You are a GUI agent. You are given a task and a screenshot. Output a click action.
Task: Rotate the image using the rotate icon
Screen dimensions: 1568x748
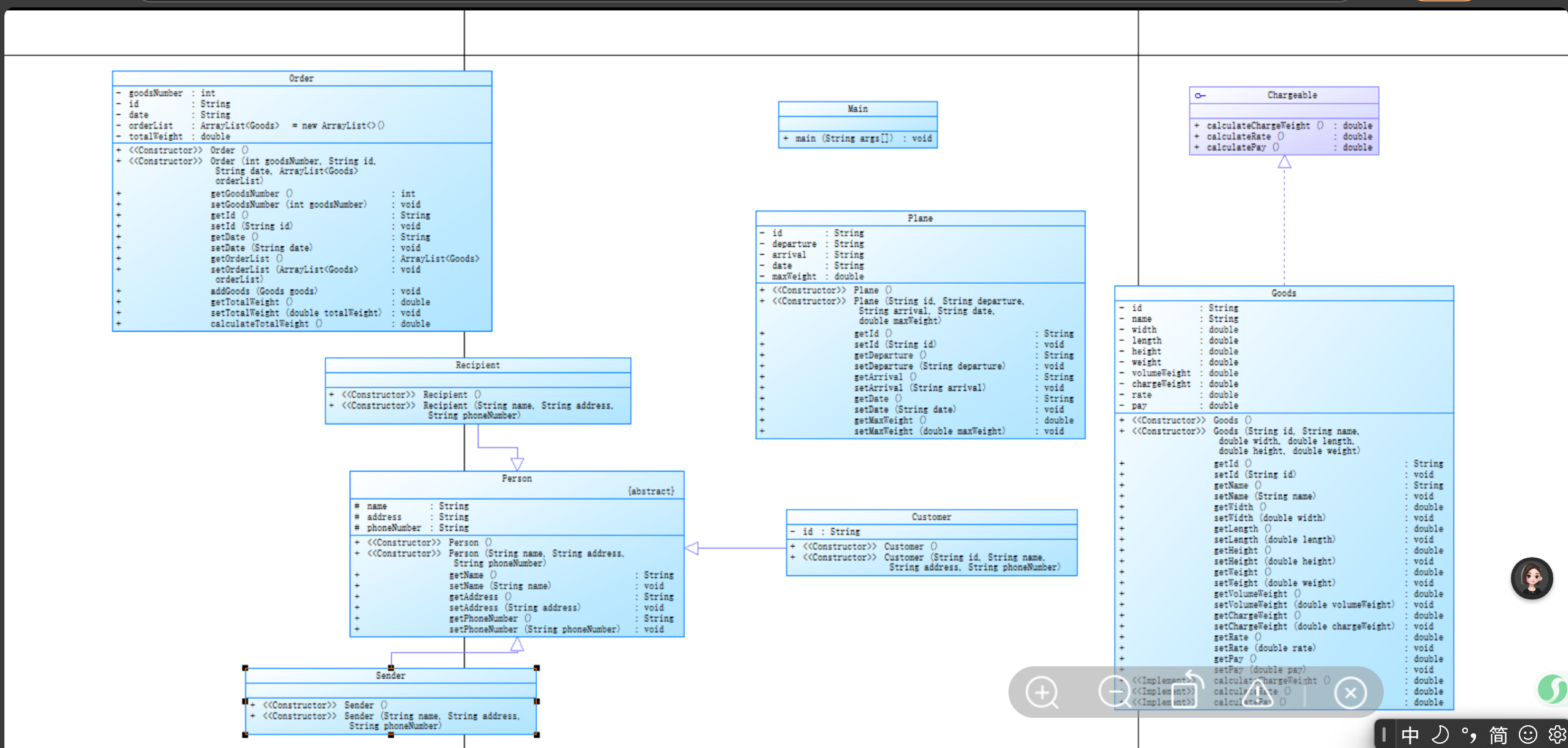pyautogui.click(x=1187, y=693)
